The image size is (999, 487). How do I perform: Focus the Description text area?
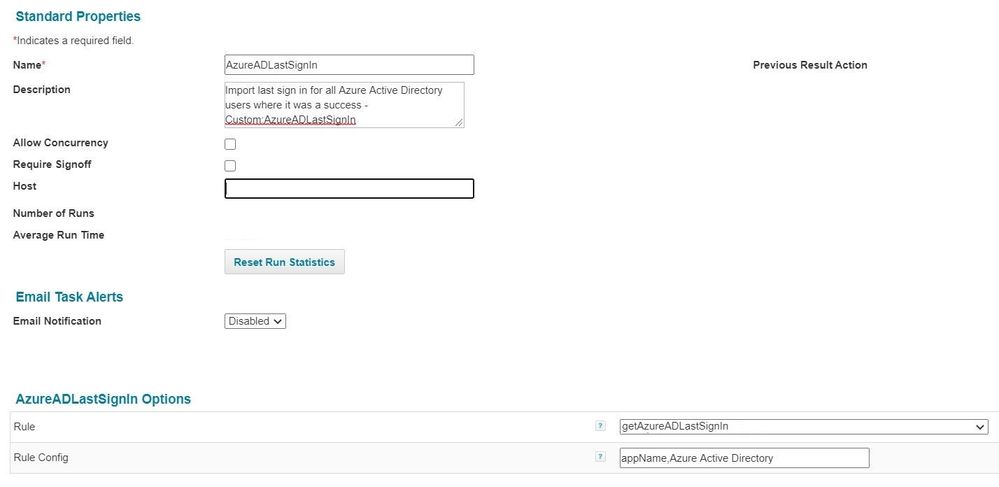coord(343,104)
